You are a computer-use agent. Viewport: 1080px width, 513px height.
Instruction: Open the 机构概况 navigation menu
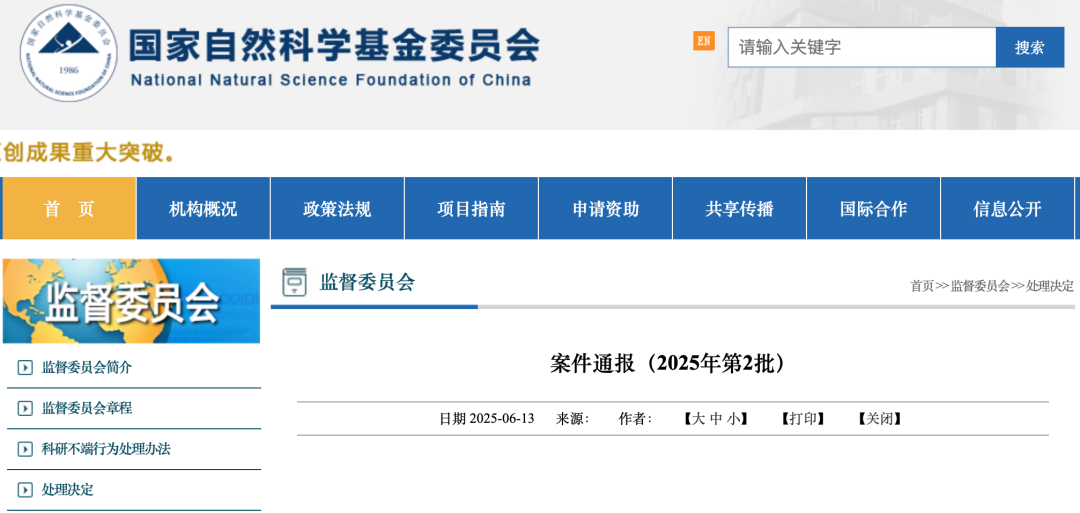pos(203,209)
